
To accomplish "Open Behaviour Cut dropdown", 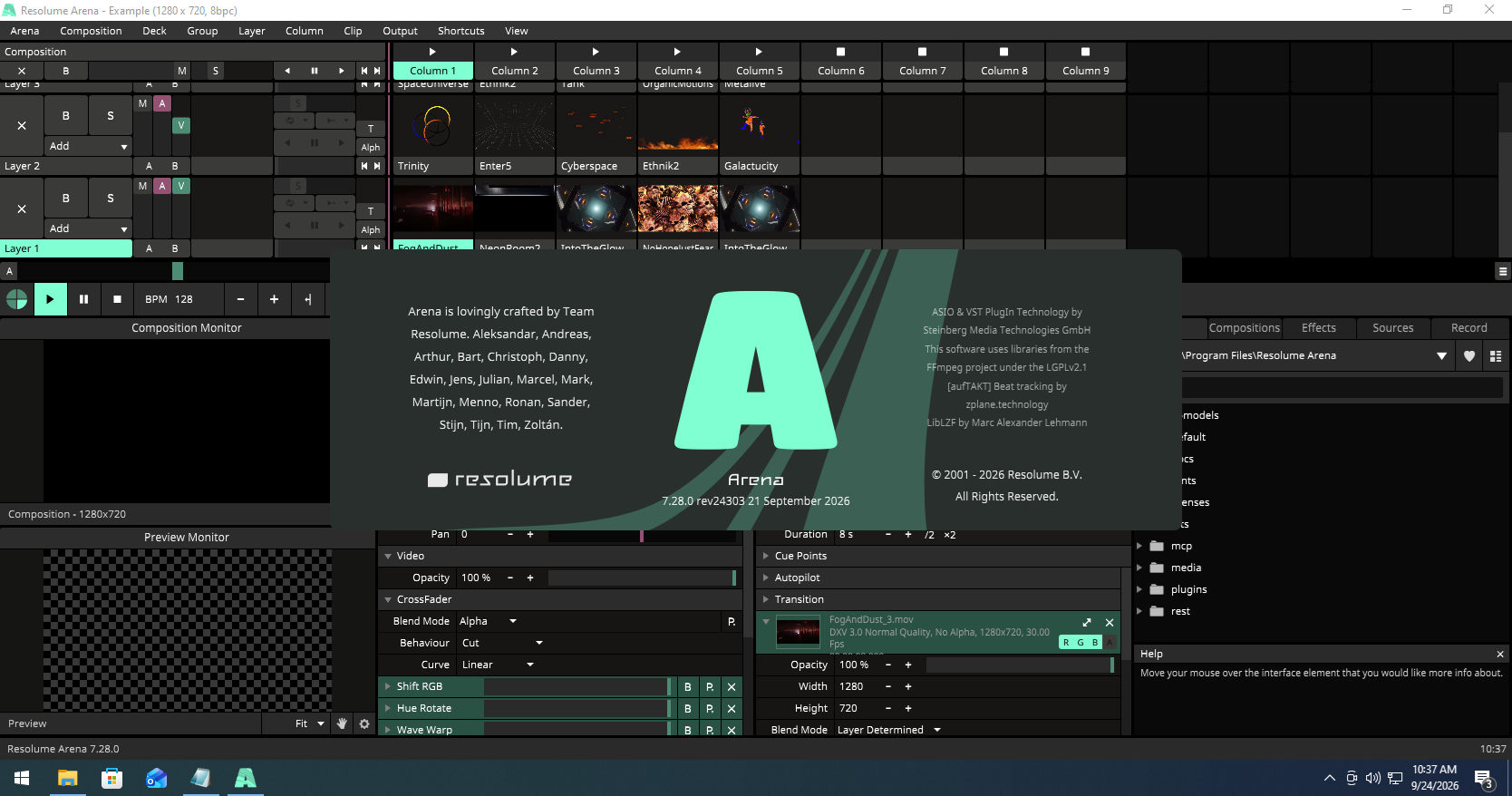I will coord(501,643).
